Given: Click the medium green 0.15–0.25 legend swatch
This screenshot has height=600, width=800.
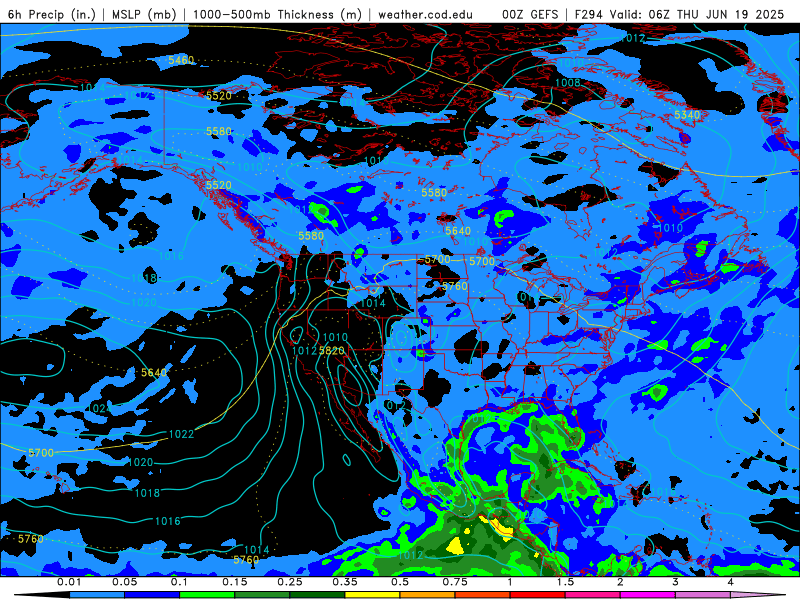Looking at the screenshot, I should 262,595.
